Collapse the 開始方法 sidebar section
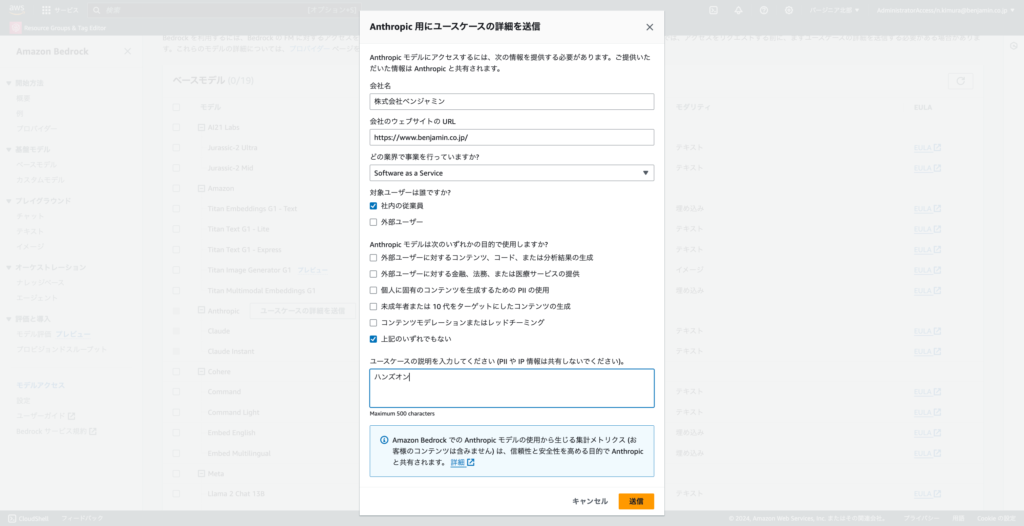 point(9,84)
